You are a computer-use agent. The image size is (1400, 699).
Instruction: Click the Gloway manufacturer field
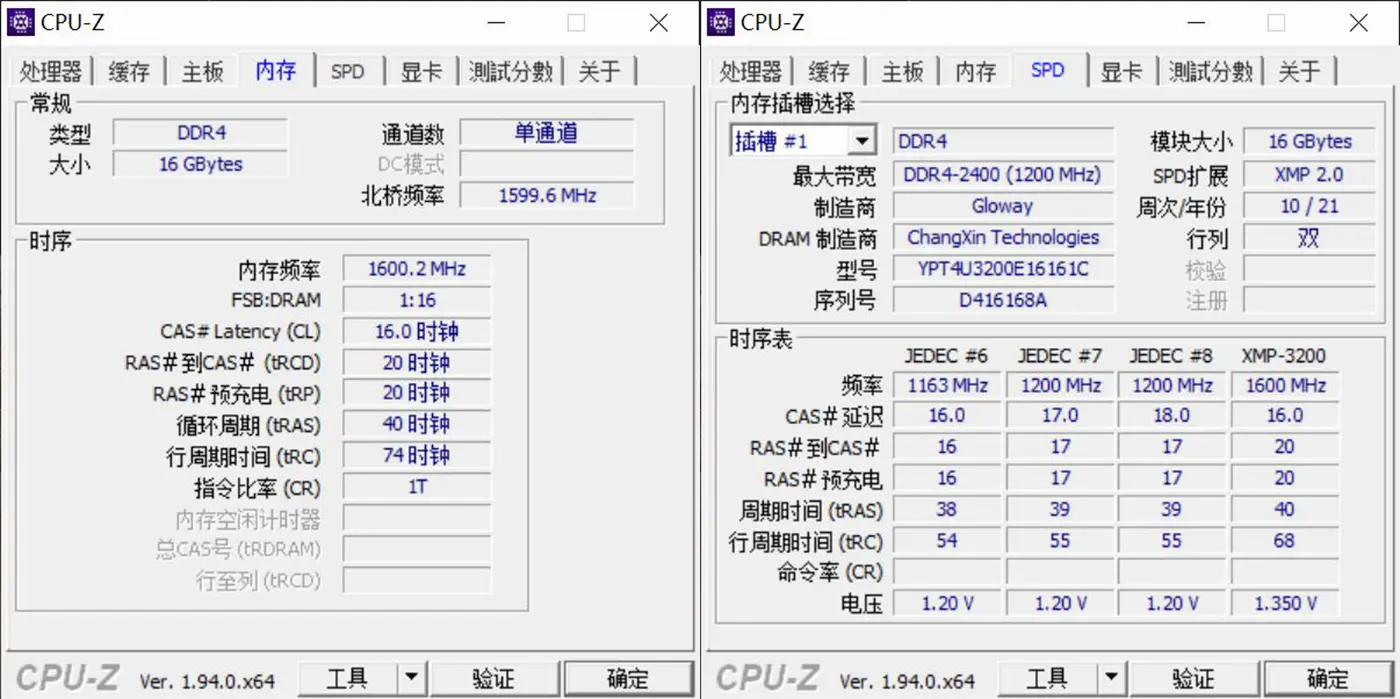(x=1003, y=206)
